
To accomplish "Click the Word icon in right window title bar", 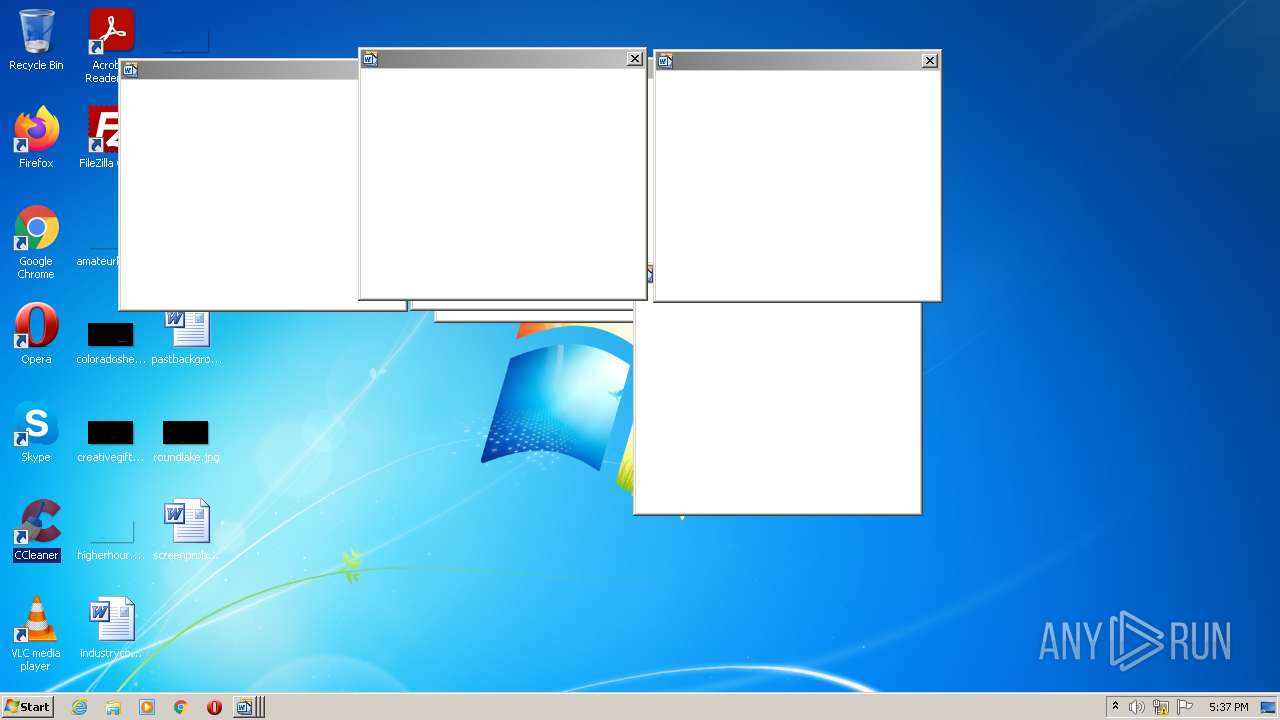I will pos(665,61).
